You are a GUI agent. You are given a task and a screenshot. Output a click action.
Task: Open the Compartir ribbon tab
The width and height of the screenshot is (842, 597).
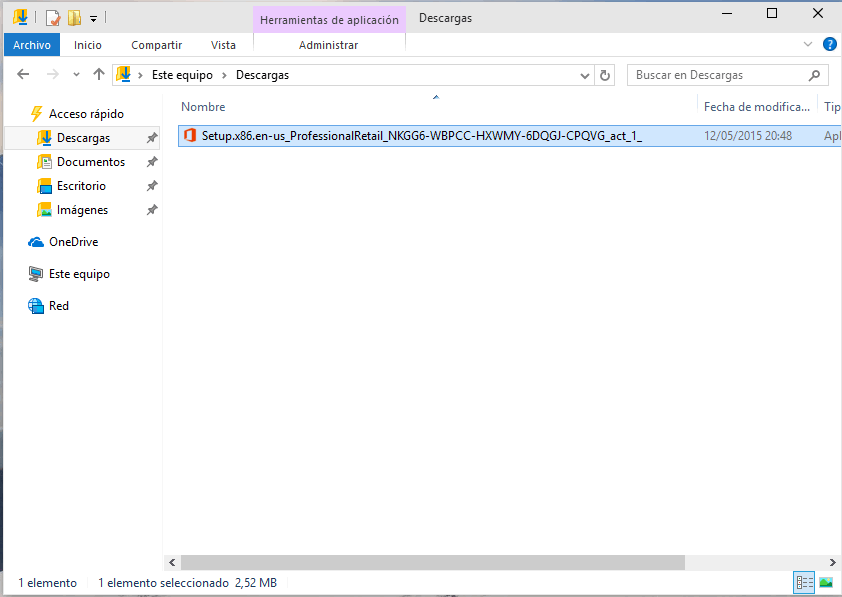156,45
